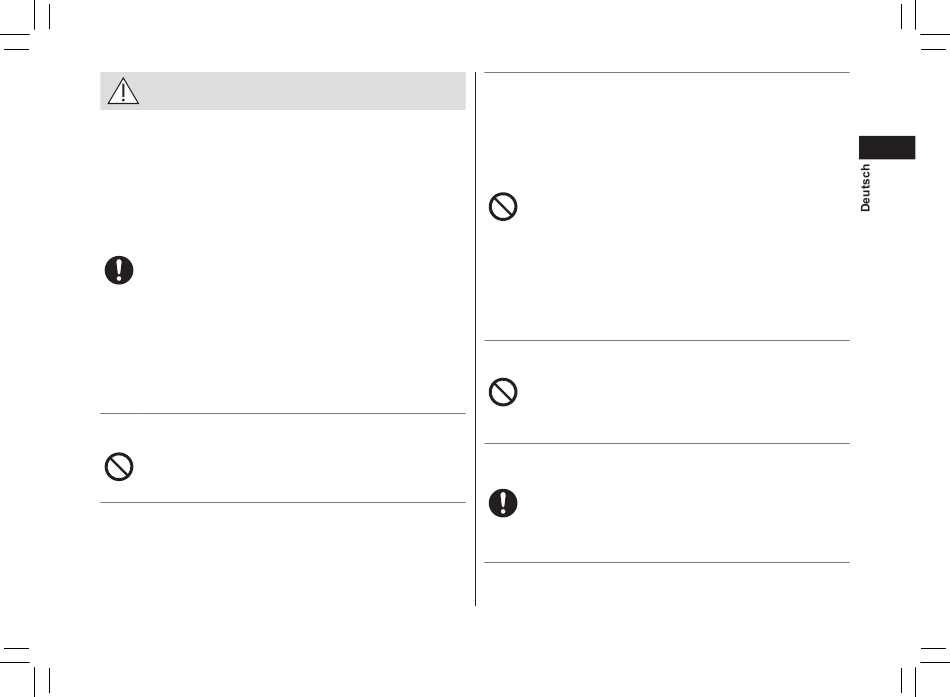Click the divider line below the right exclamation icon
The width and height of the screenshot is (950, 697).
pyautogui.click(x=667, y=562)
